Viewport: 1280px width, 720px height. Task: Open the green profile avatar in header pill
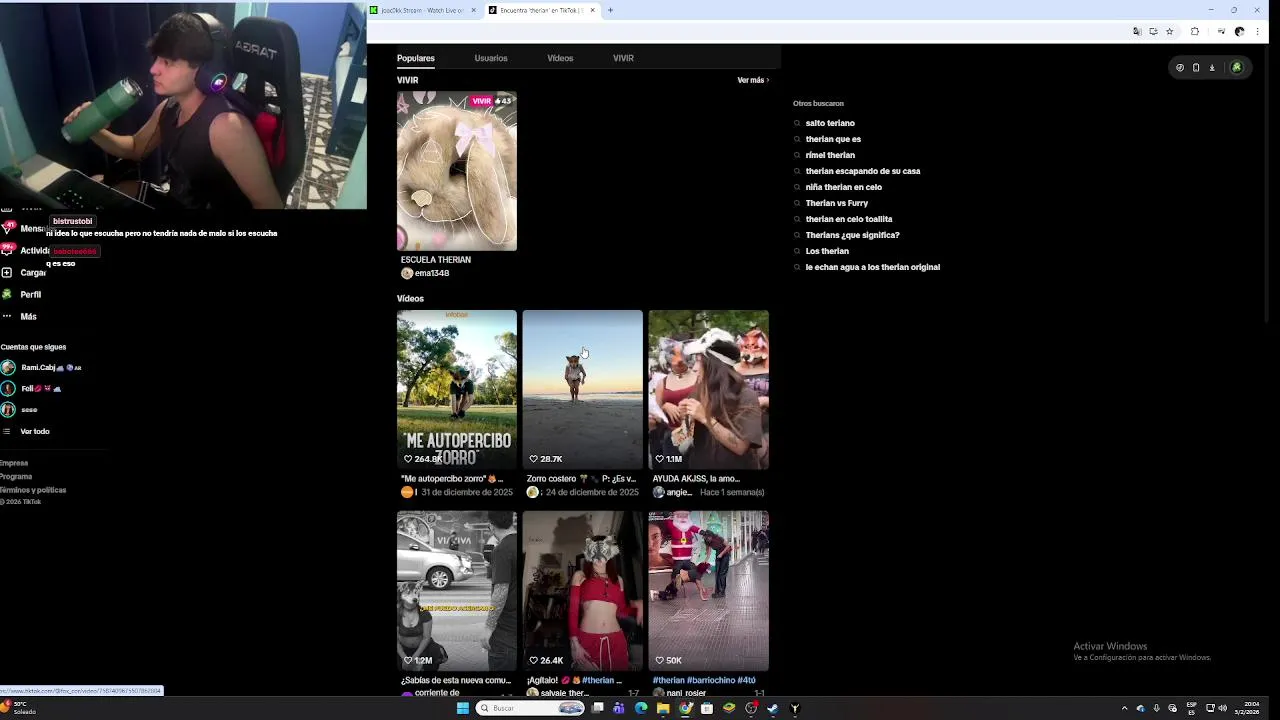pyautogui.click(x=1236, y=68)
